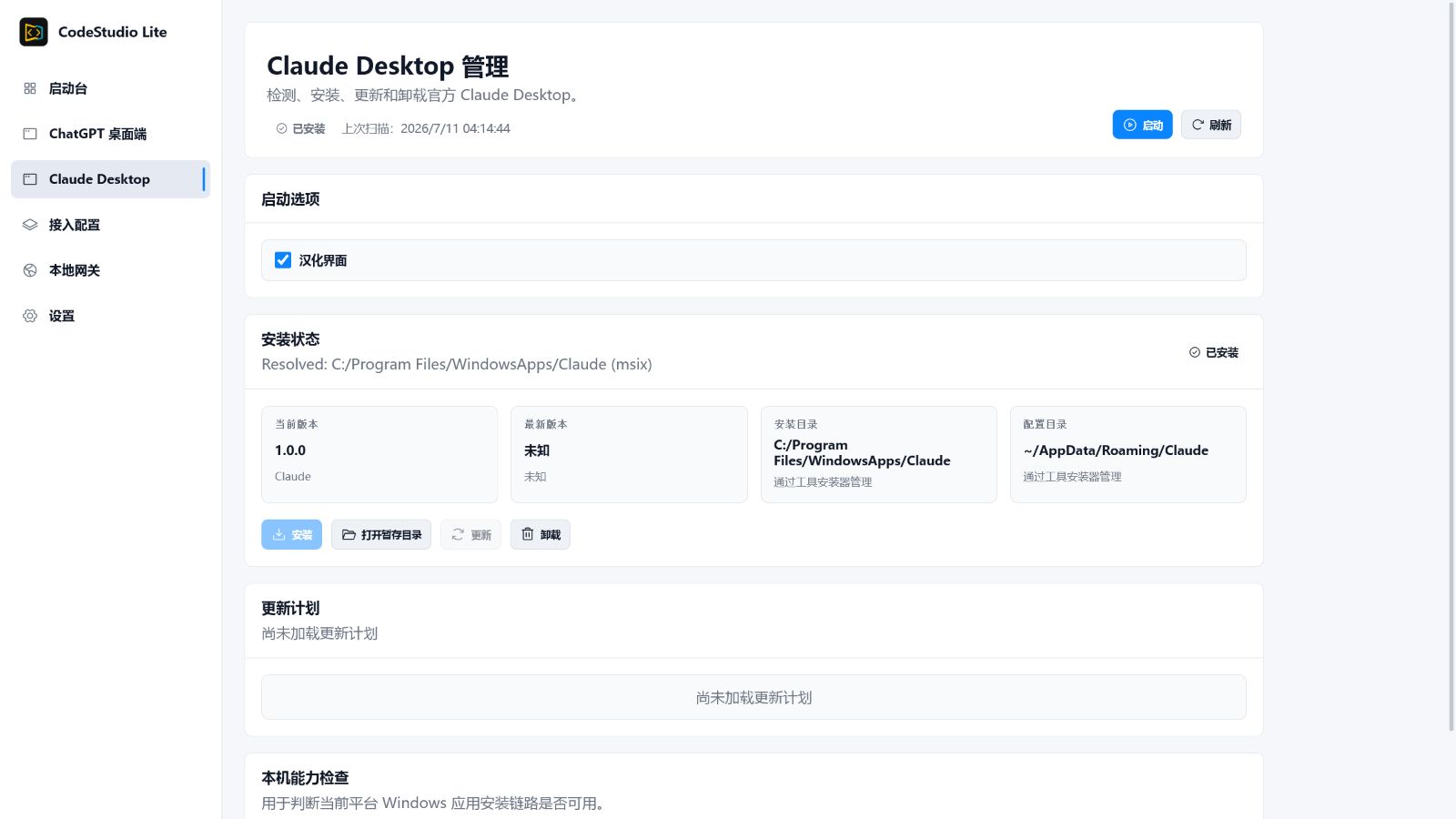Screen dimensions: 1456x819
Task: Click the CodeStudio Lite logo icon
Action: [x=34, y=32]
